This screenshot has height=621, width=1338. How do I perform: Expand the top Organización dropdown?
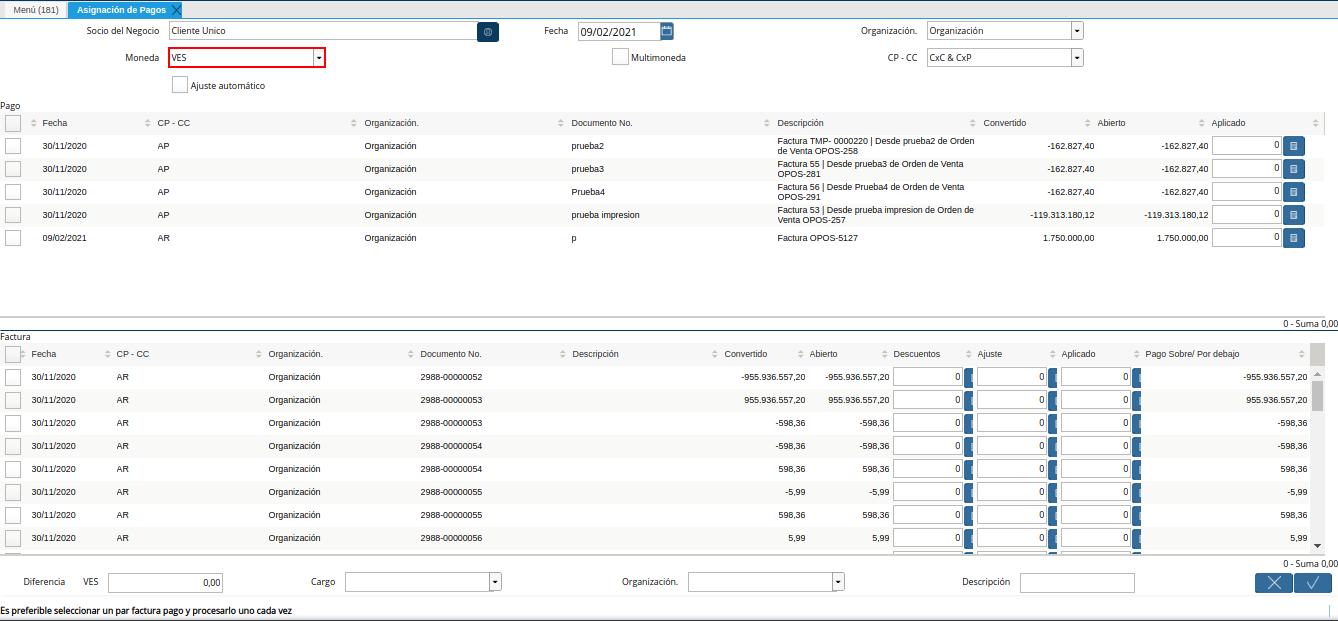coord(1076,31)
